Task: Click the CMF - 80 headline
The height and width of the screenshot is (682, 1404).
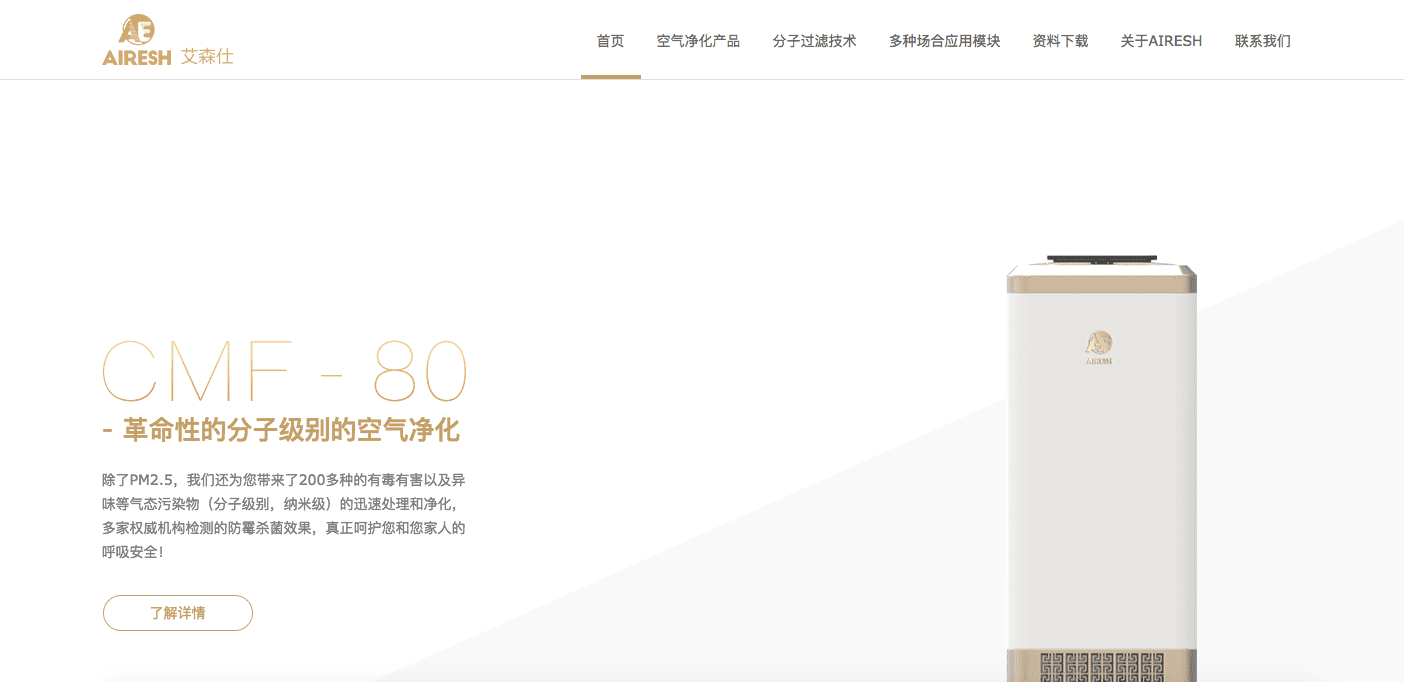Action: 285,371
